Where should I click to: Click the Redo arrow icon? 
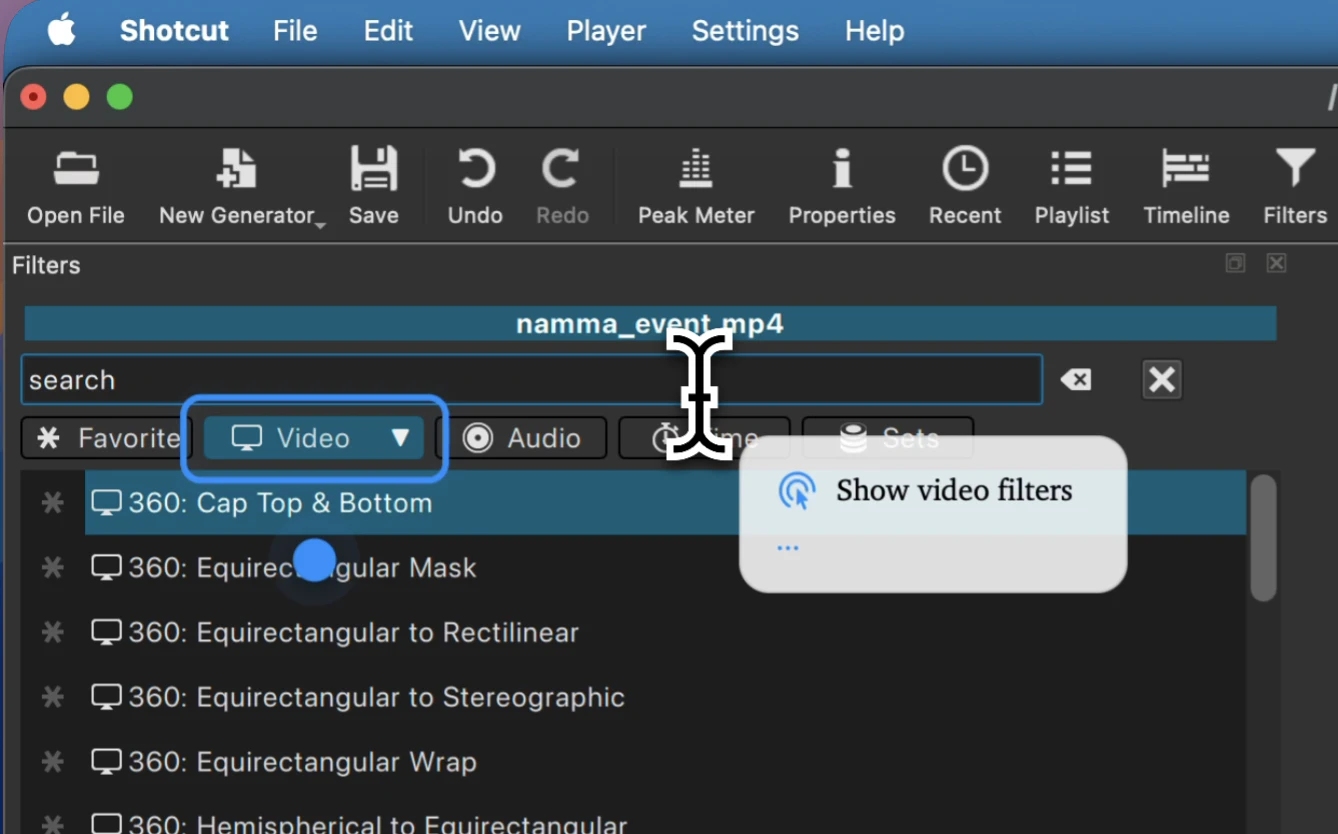pyautogui.click(x=562, y=169)
